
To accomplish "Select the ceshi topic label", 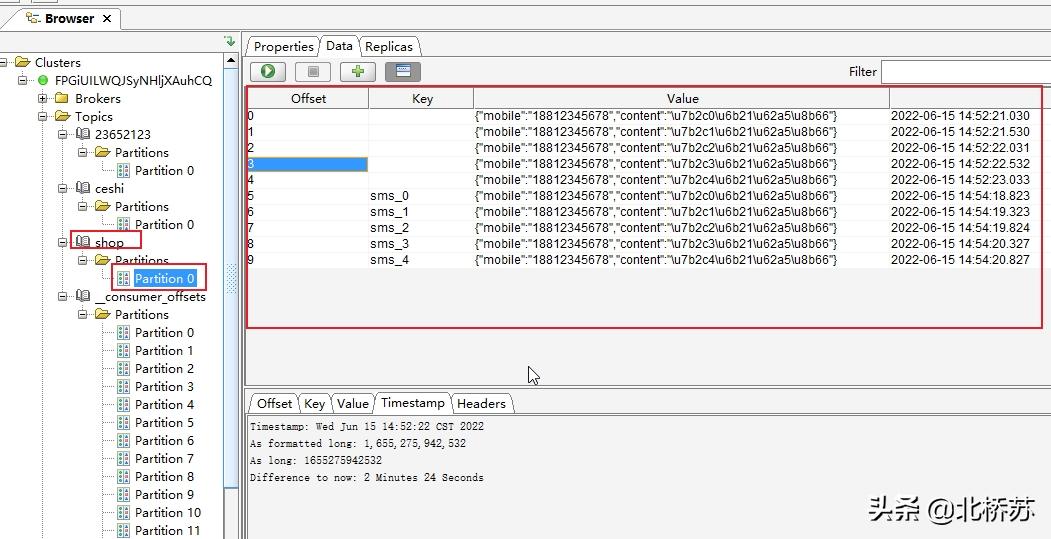I will 109,188.
